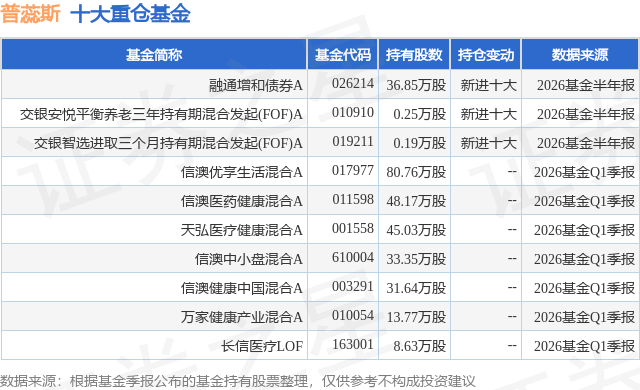The height and width of the screenshot is (390, 640).
Task: Select fund 信澳优享生活混合A
Action: click(x=242, y=172)
